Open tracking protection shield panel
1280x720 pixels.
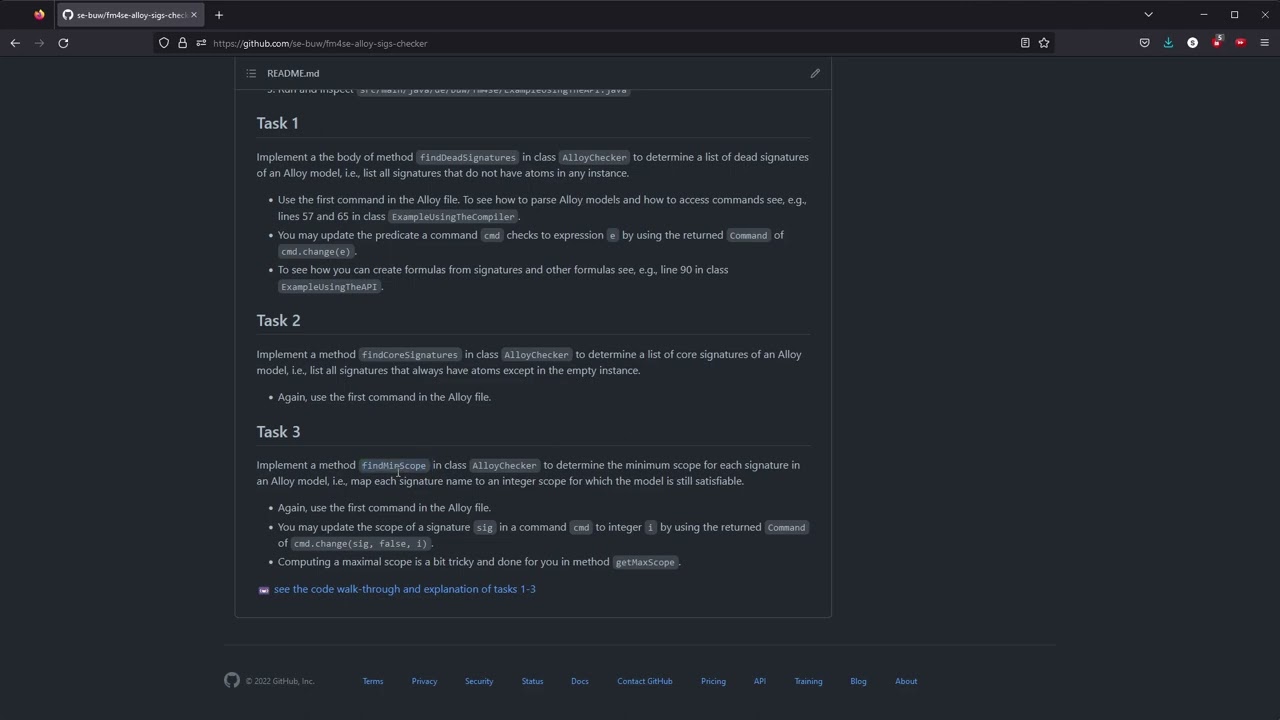click(x=164, y=43)
